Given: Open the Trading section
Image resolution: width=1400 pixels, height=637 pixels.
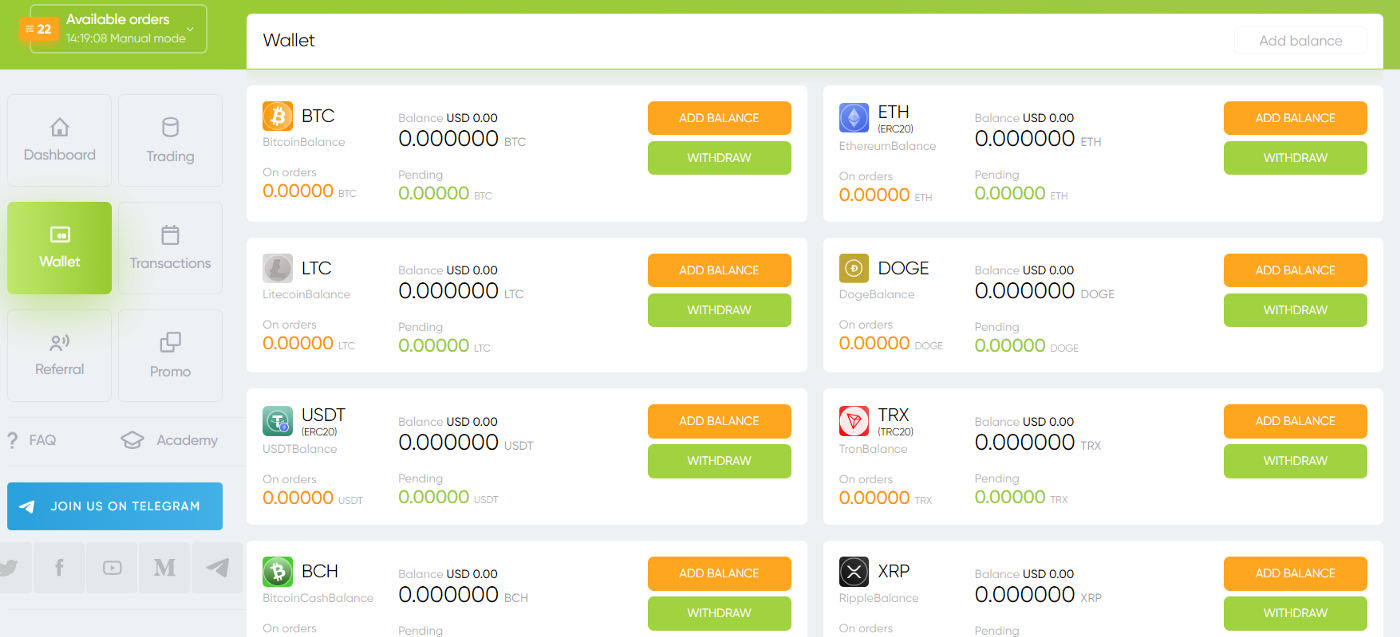Looking at the screenshot, I should tap(170, 140).
